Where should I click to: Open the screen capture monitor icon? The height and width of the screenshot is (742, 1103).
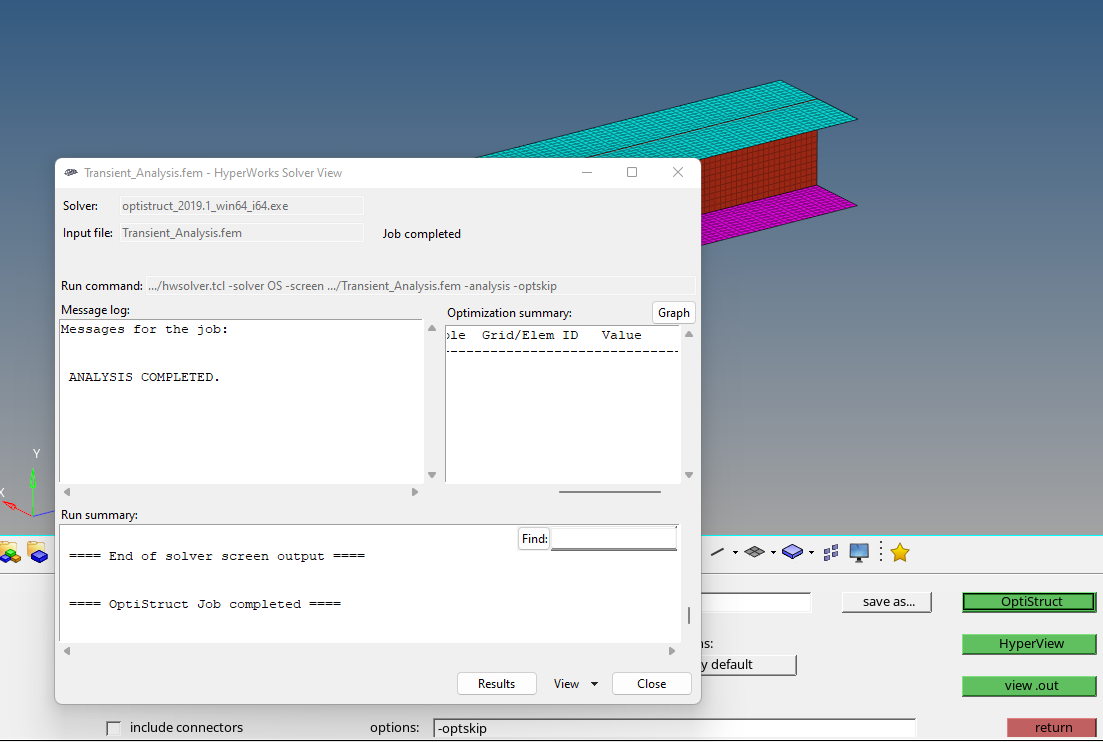(x=858, y=551)
